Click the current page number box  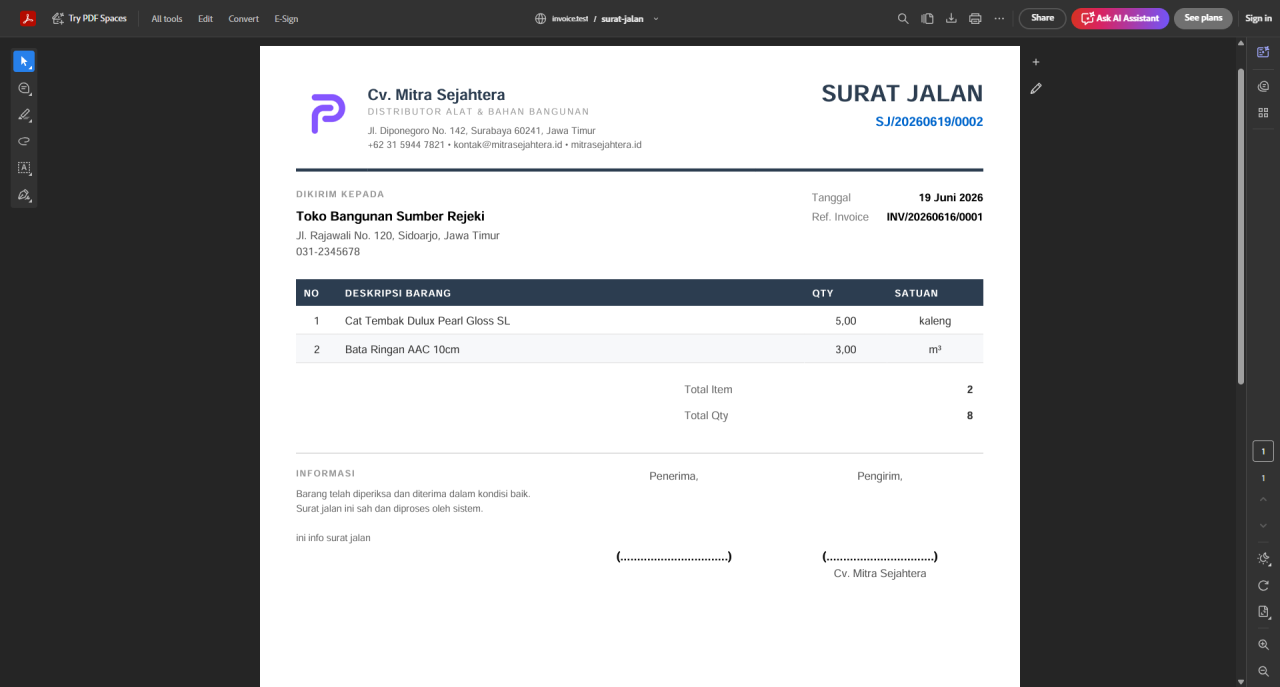(x=1263, y=451)
